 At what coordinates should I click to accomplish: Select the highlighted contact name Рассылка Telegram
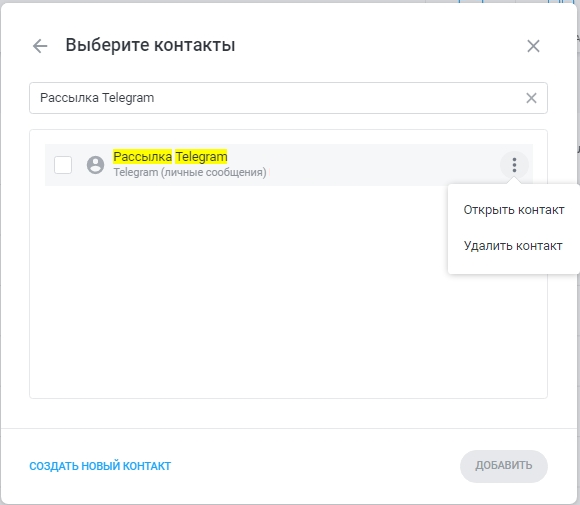[x=170, y=156]
